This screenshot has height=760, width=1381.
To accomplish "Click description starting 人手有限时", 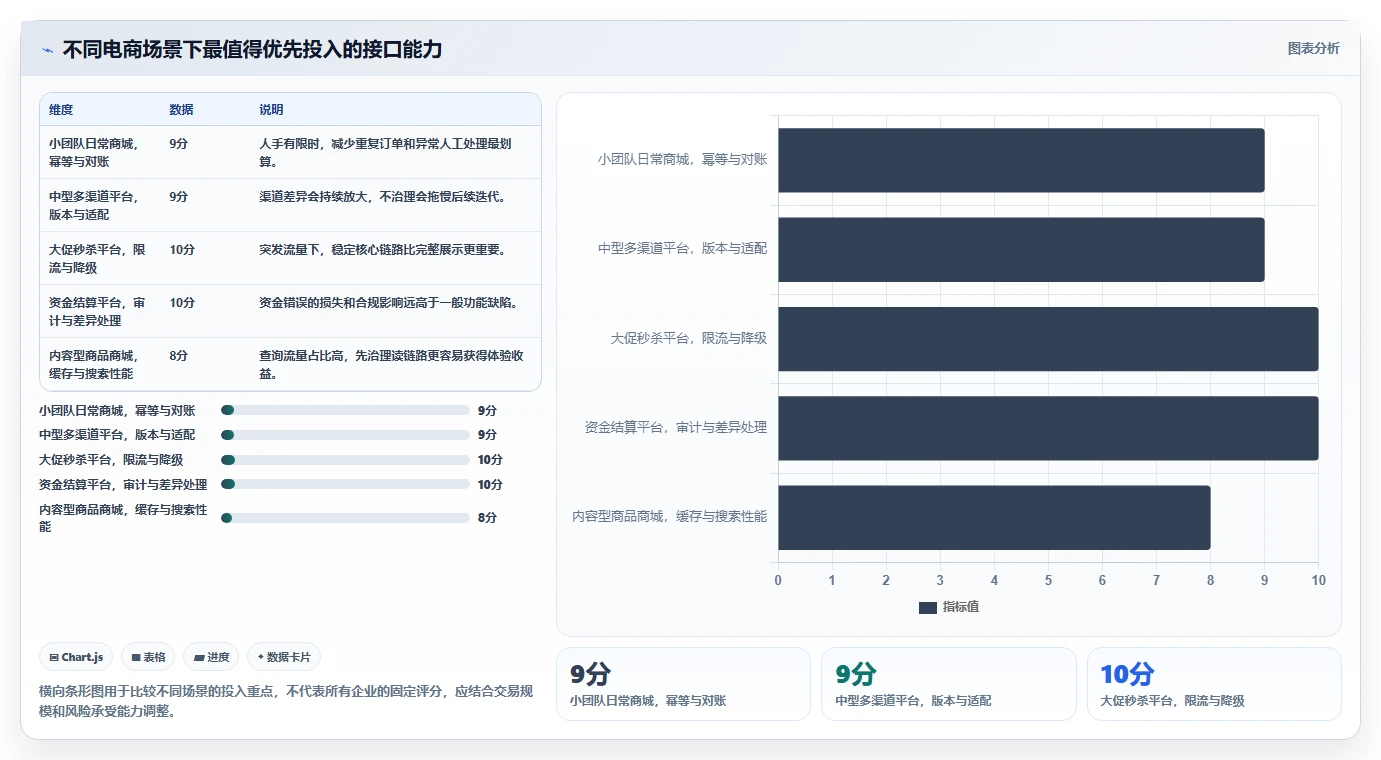I will (x=386, y=152).
